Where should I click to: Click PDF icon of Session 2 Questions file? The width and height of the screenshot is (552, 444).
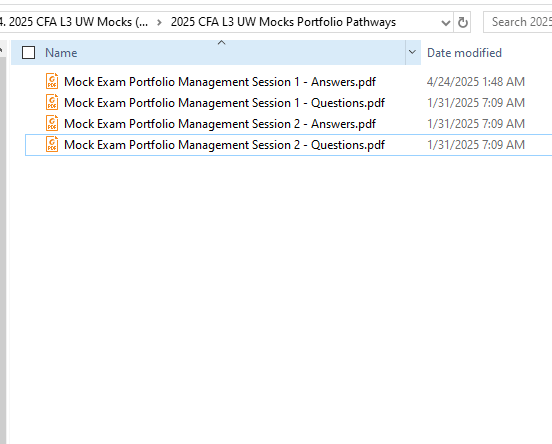click(x=52, y=145)
